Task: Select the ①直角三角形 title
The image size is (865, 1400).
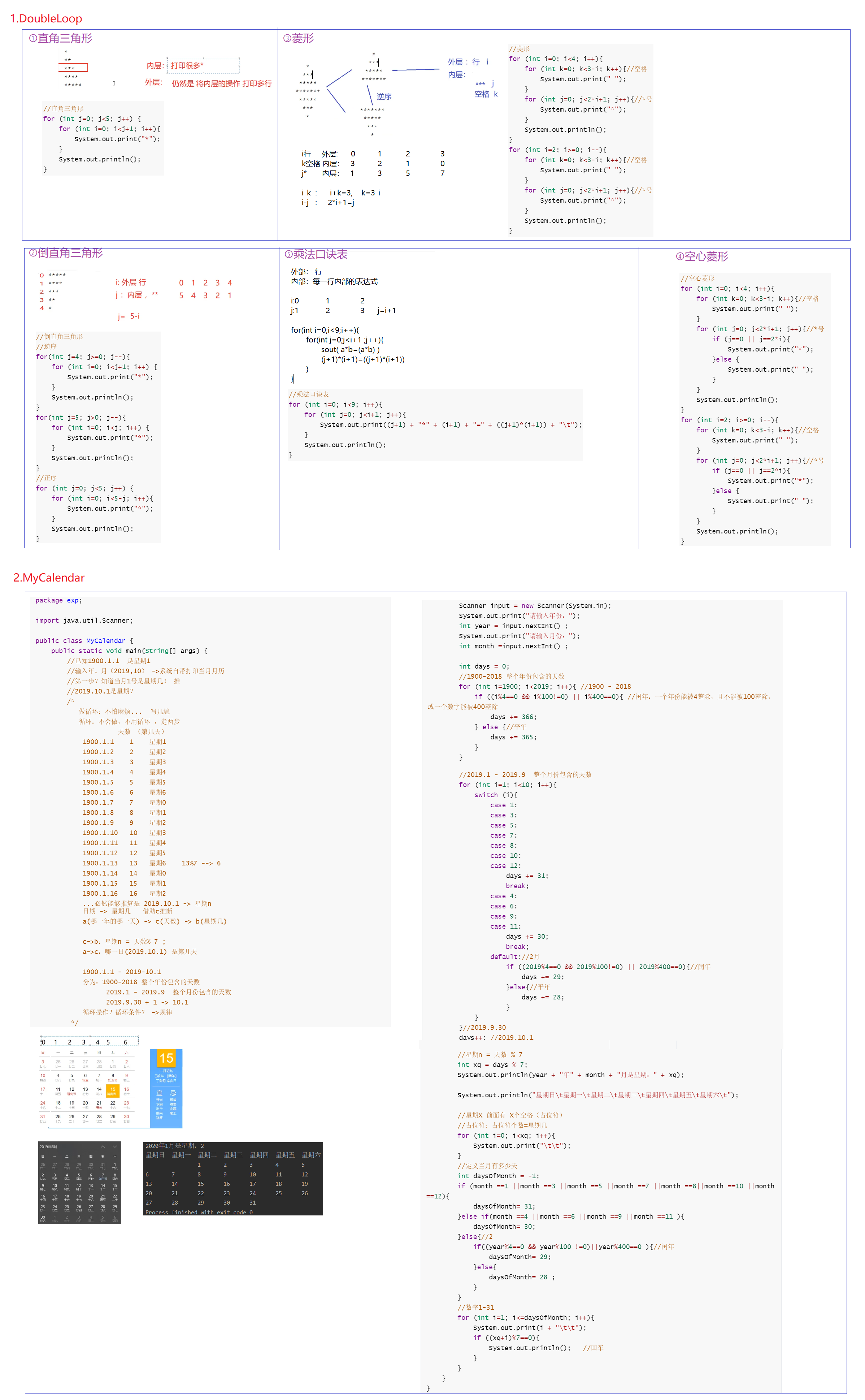Action: [61, 38]
